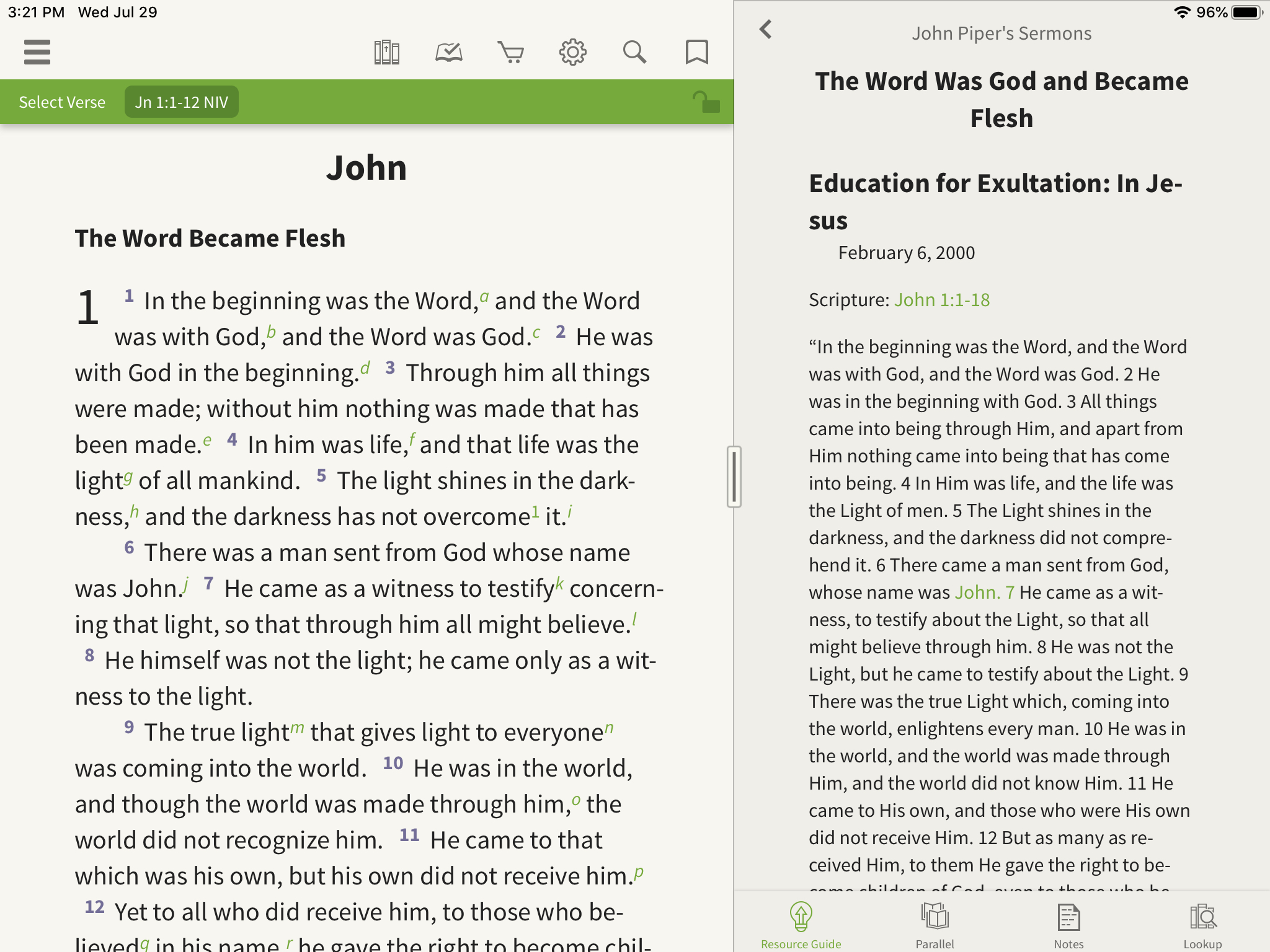Select verse number 6
This screenshot has width=1270, height=952.
(x=129, y=547)
